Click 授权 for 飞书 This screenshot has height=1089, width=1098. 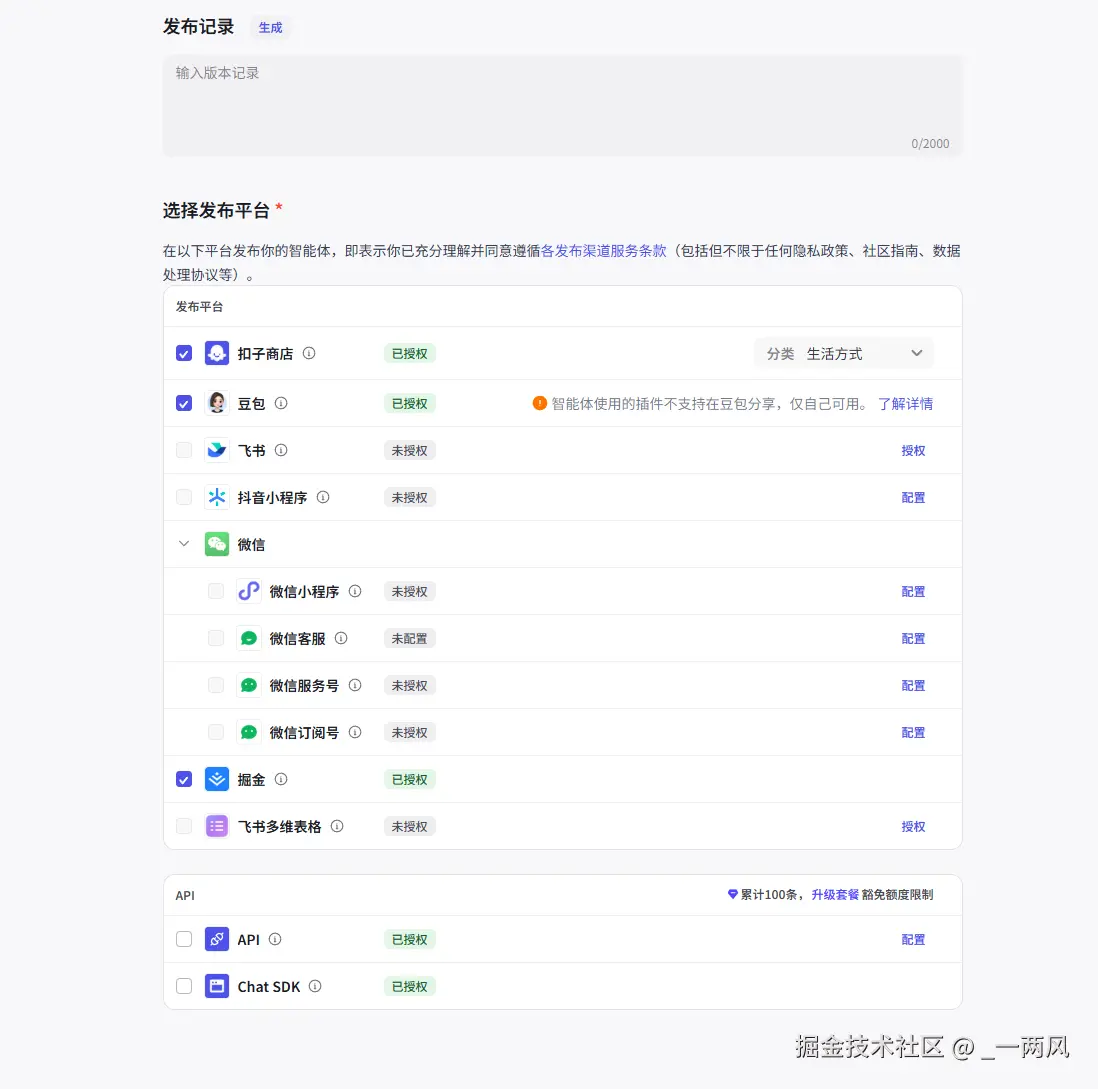click(x=912, y=450)
